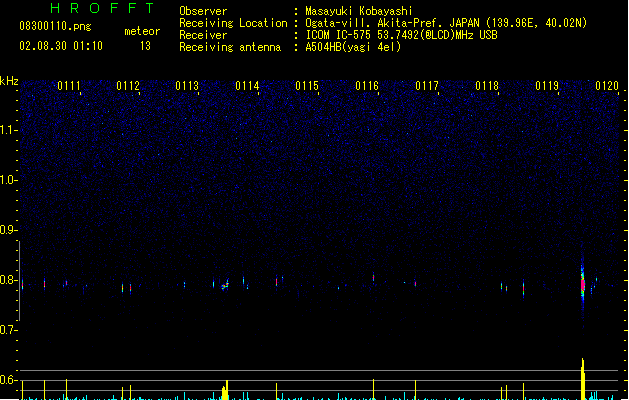This screenshot has height=400, width=629.
Task: Click the 0116 time marker
Action: pos(367,86)
